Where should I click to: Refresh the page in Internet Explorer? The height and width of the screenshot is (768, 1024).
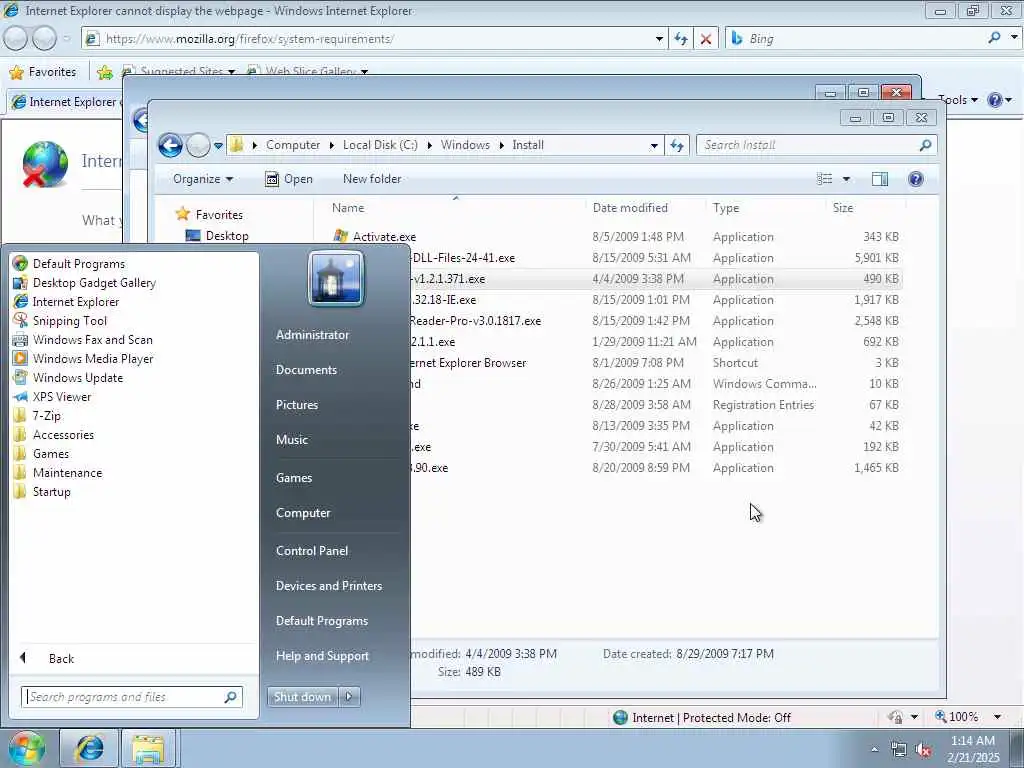coord(680,39)
